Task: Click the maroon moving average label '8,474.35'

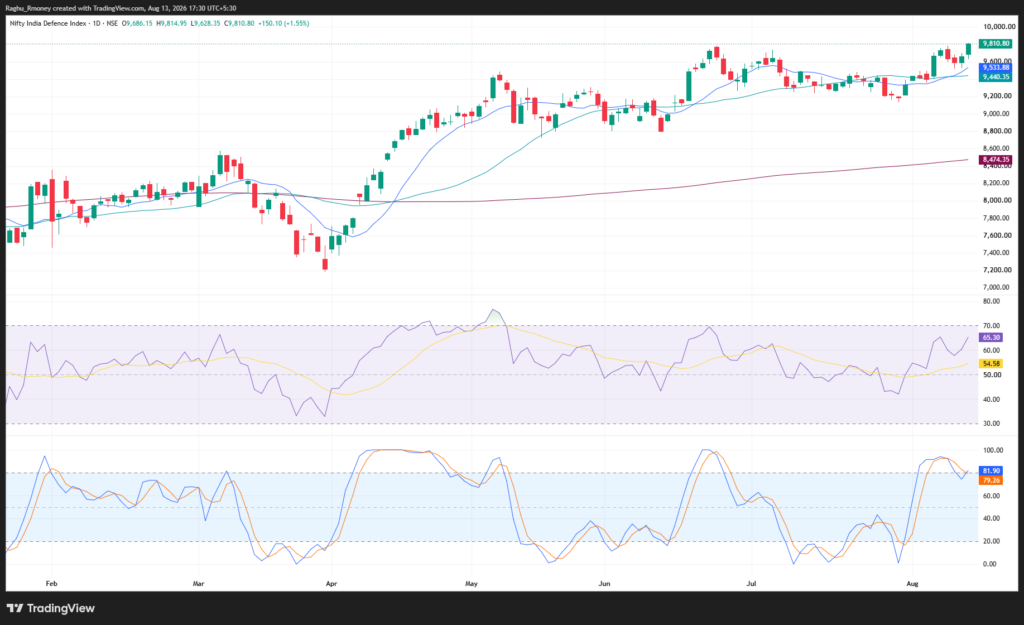Action: pyautogui.click(x=996, y=159)
